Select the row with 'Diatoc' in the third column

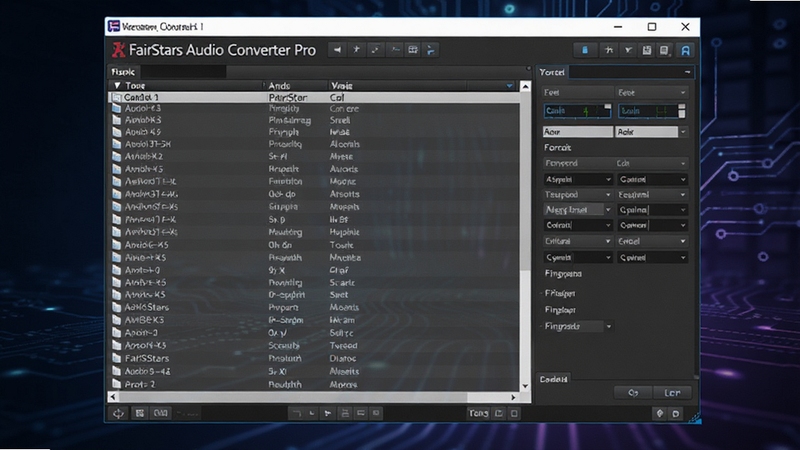coord(313,358)
